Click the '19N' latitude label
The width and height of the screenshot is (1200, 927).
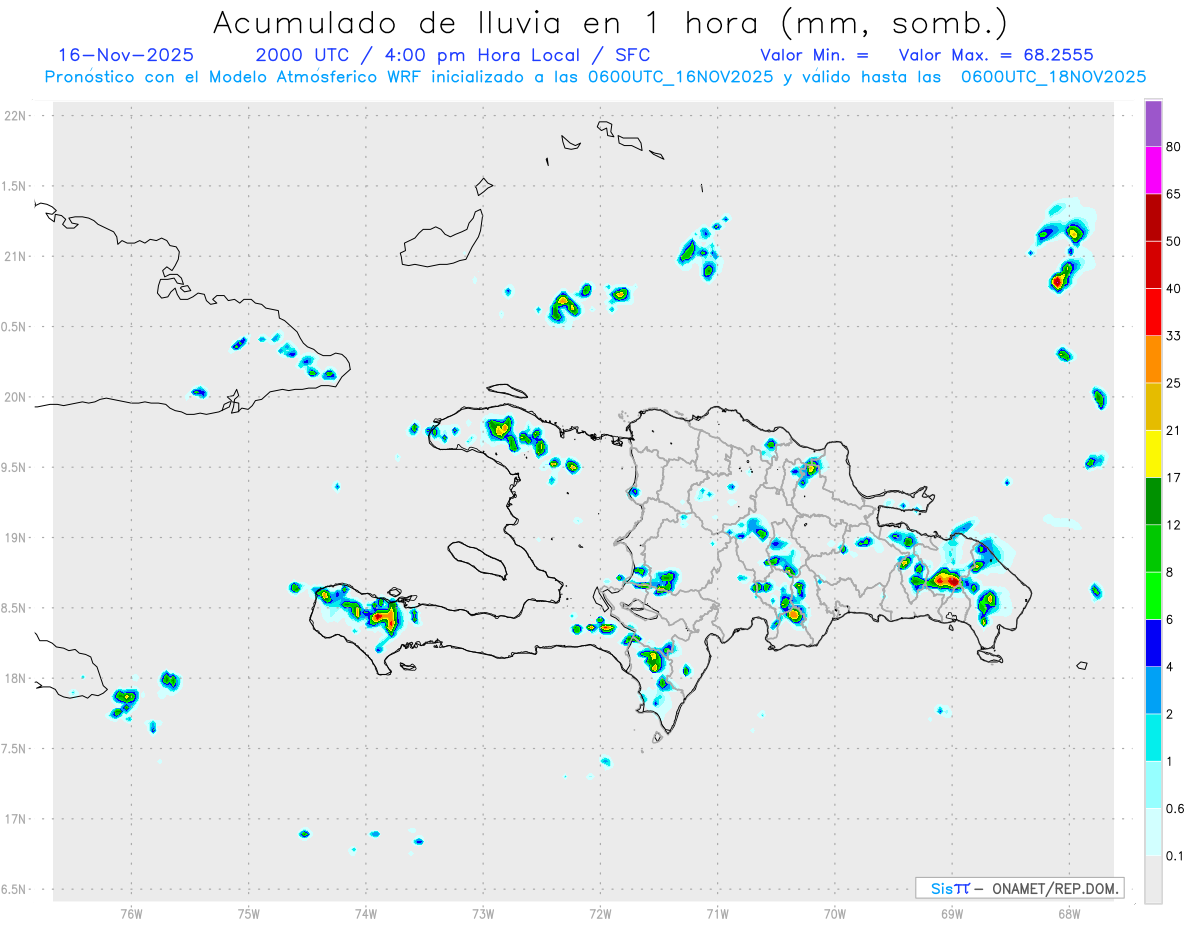click(15, 538)
